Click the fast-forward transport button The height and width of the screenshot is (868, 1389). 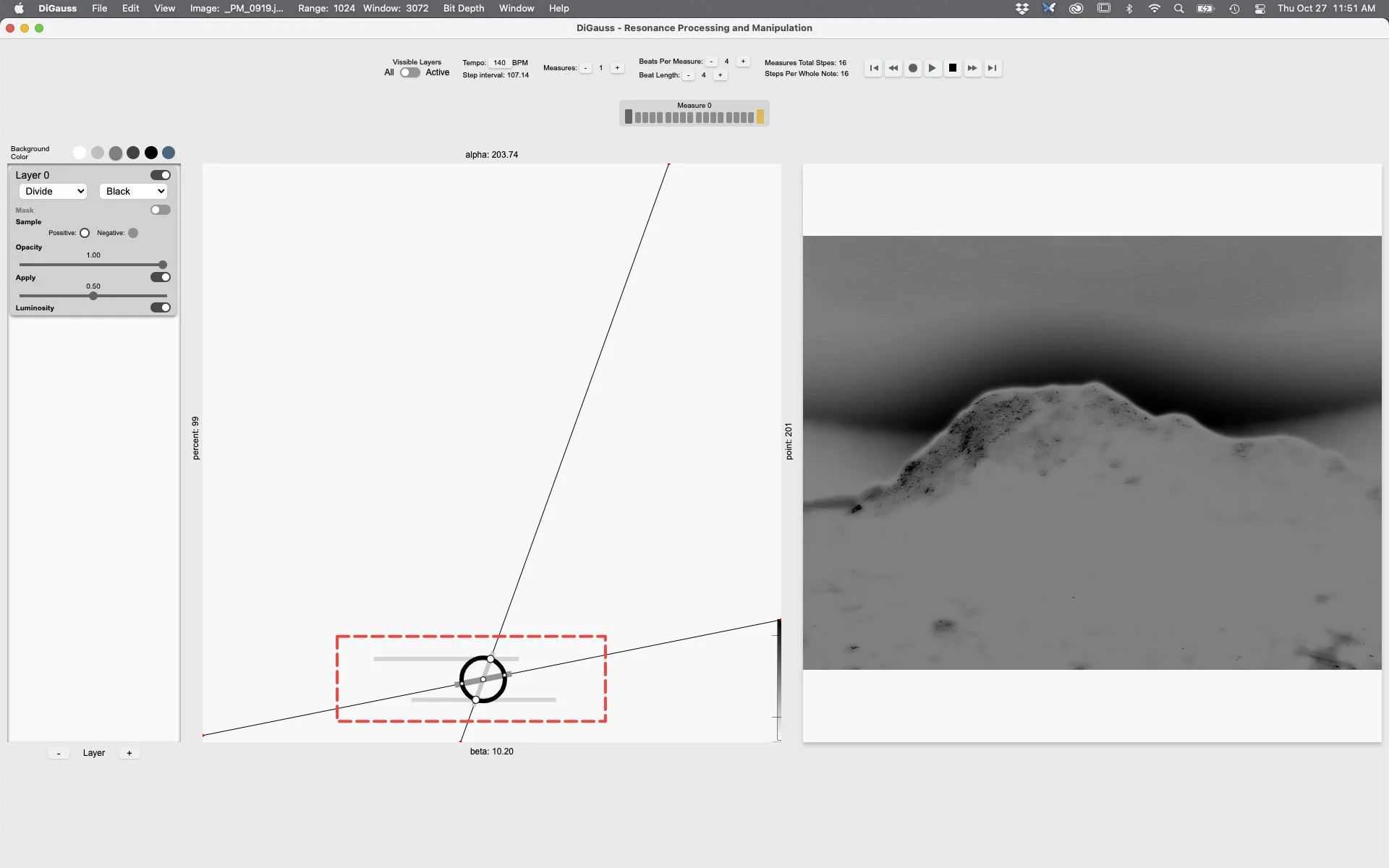(972, 68)
